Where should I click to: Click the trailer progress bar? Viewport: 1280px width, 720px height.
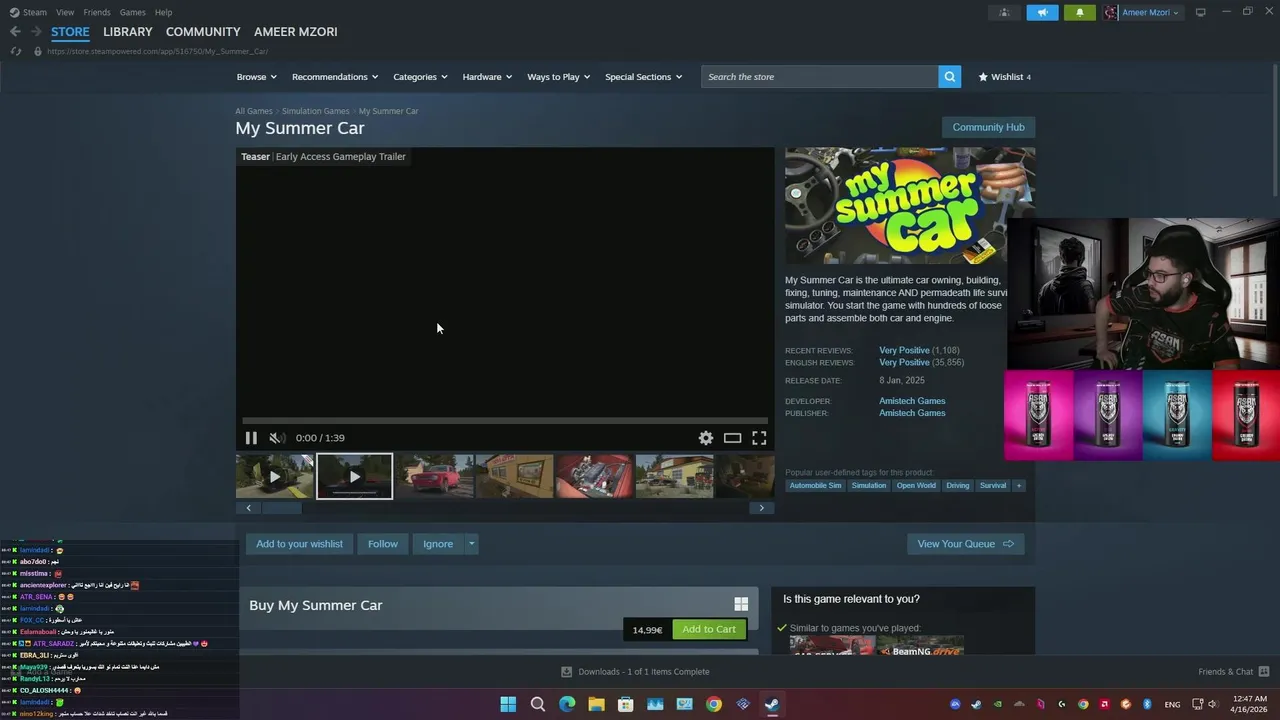[x=505, y=421]
